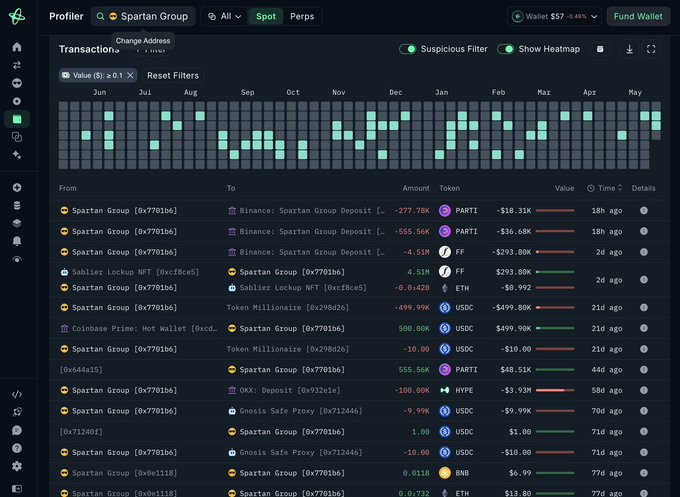The width and height of the screenshot is (680, 497).
Task: Open the API code brackets icon
Action: (17, 394)
